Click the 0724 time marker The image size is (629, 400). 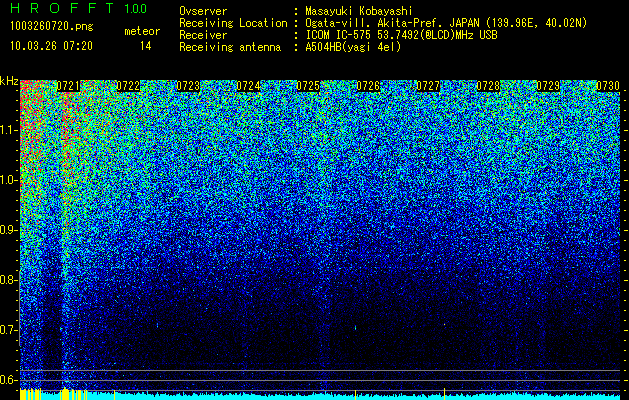(x=248, y=86)
